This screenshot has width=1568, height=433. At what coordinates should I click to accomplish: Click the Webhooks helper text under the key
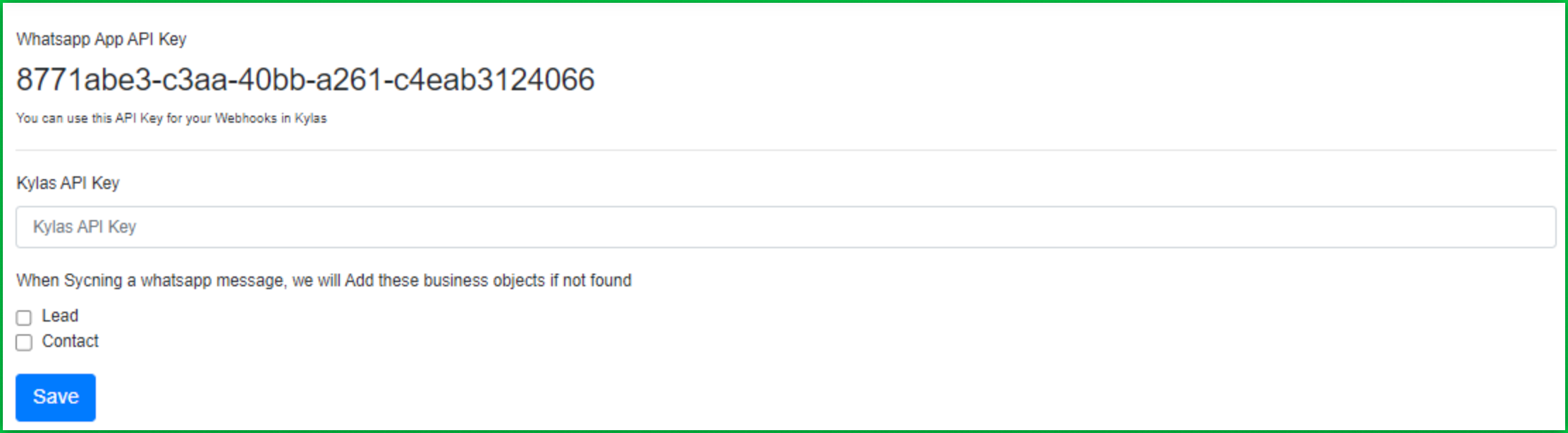(171, 118)
